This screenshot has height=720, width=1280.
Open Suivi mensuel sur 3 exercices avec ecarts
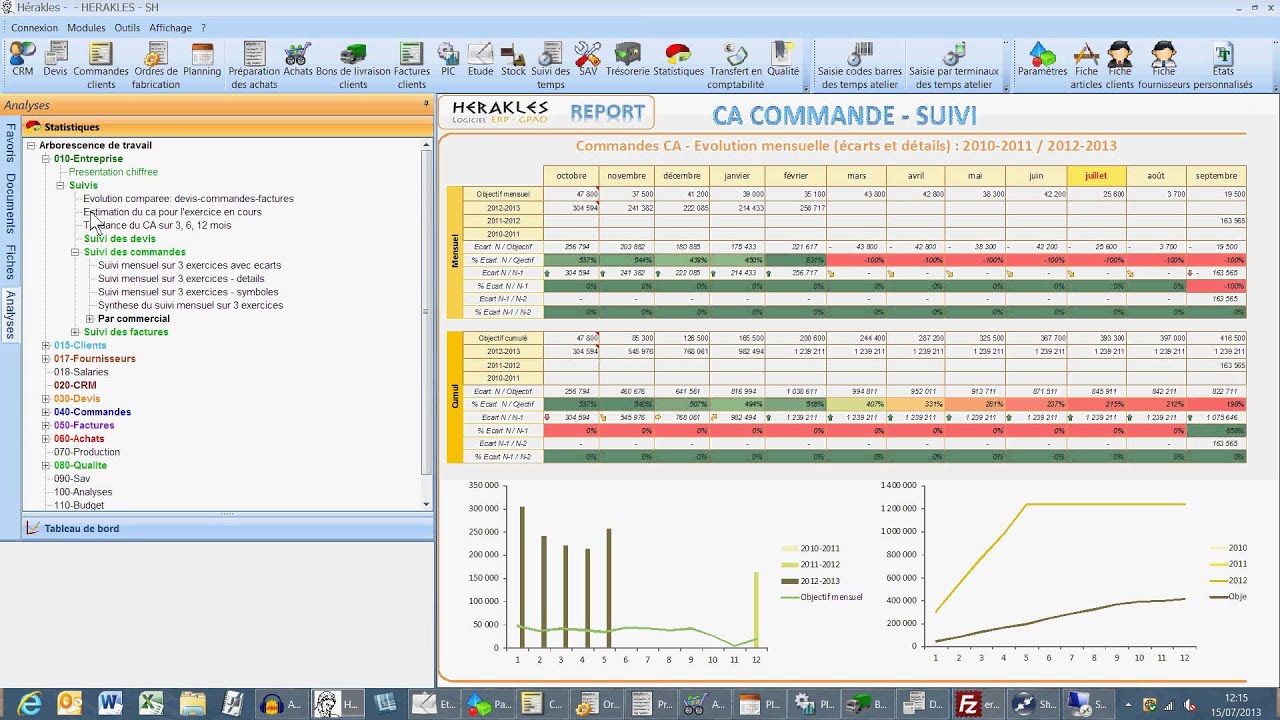(x=189, y=266)
